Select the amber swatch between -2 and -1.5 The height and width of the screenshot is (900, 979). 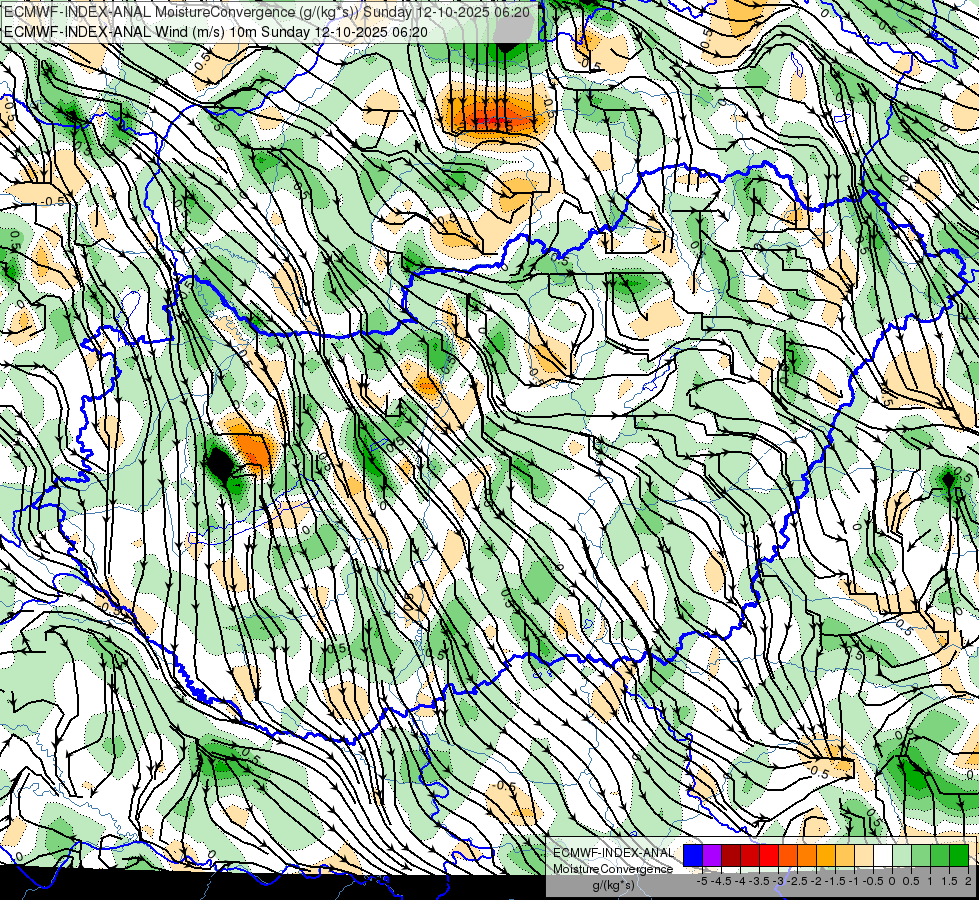click(826, 856)
